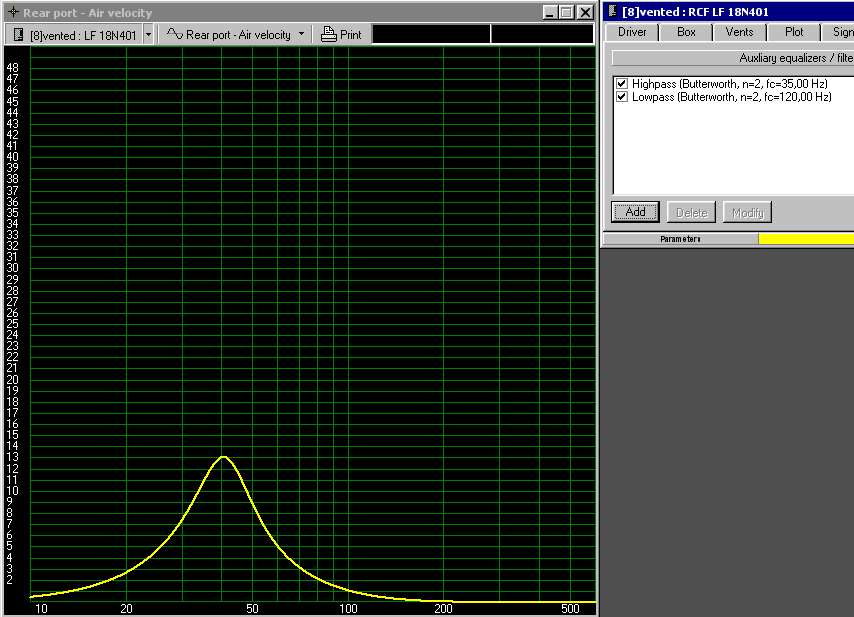This screenshot has width=854, height=617.
Task: Close the Rear port - Air velocity window
Action: (585, 13)
